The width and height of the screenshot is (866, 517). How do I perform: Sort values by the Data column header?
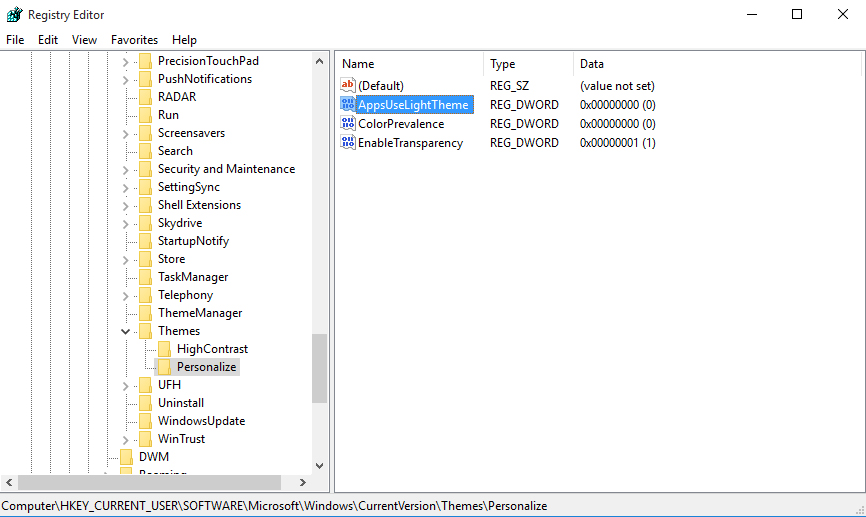pyautogui.click(x=717, y=64)
